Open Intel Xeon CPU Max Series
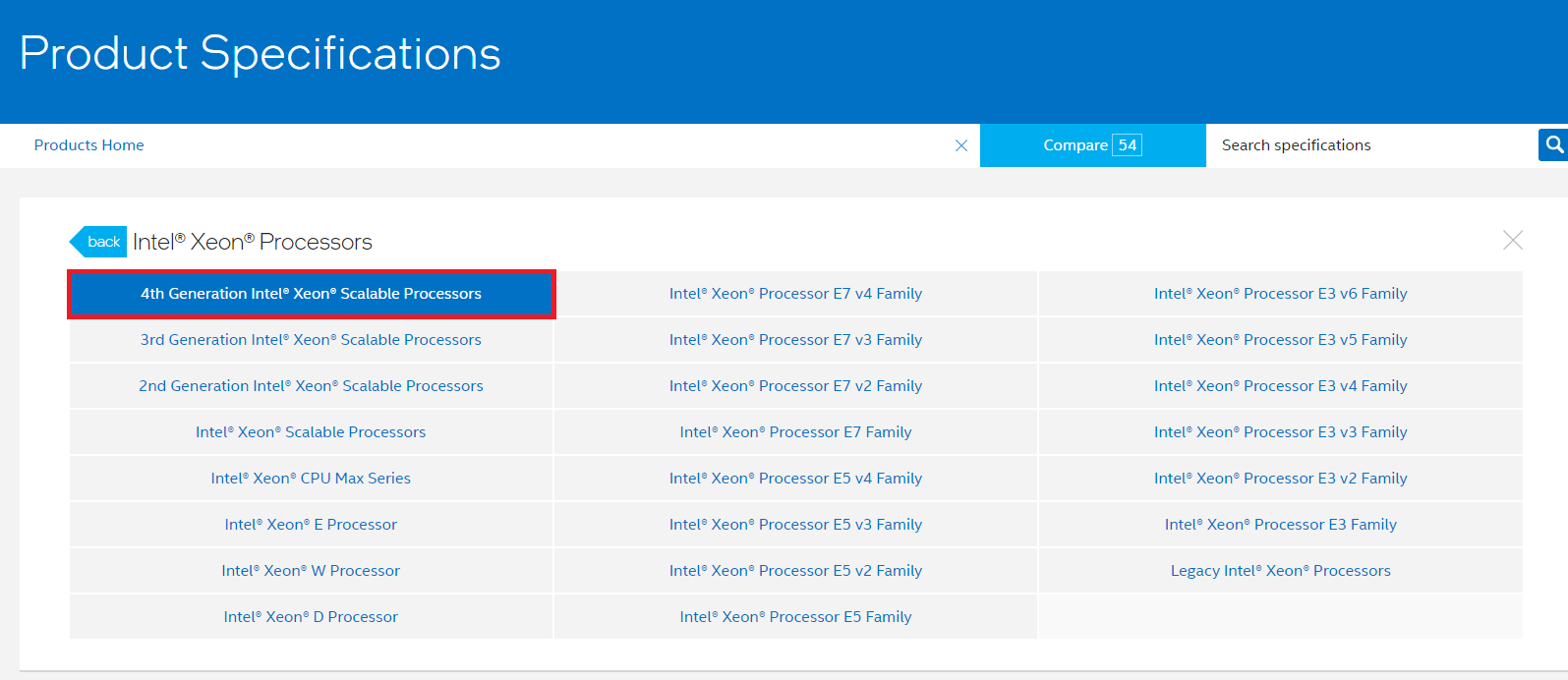The height and width of the screenshot is (680, 1568). pos(311,479)
